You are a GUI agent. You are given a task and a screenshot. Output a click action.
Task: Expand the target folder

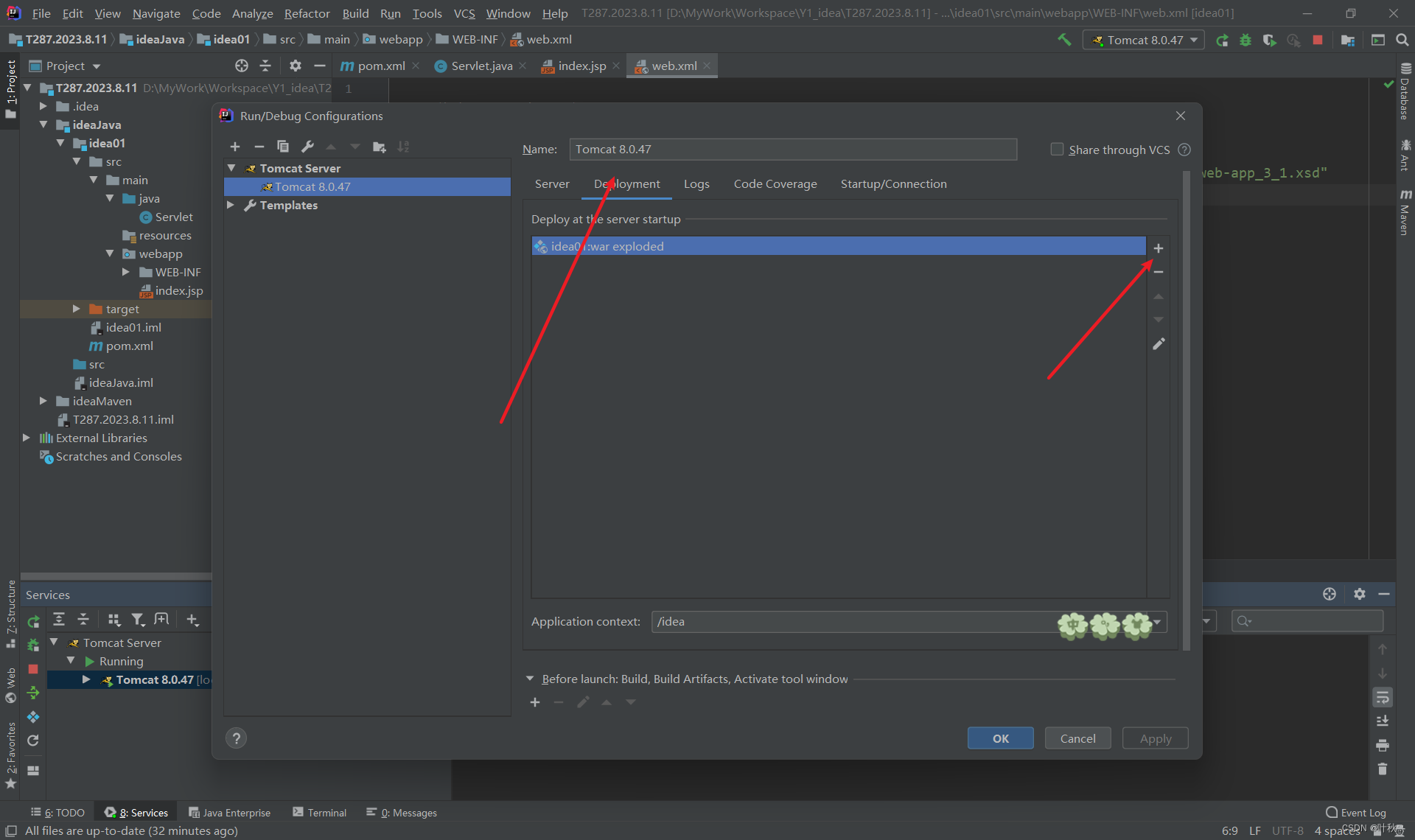[77, 309]
